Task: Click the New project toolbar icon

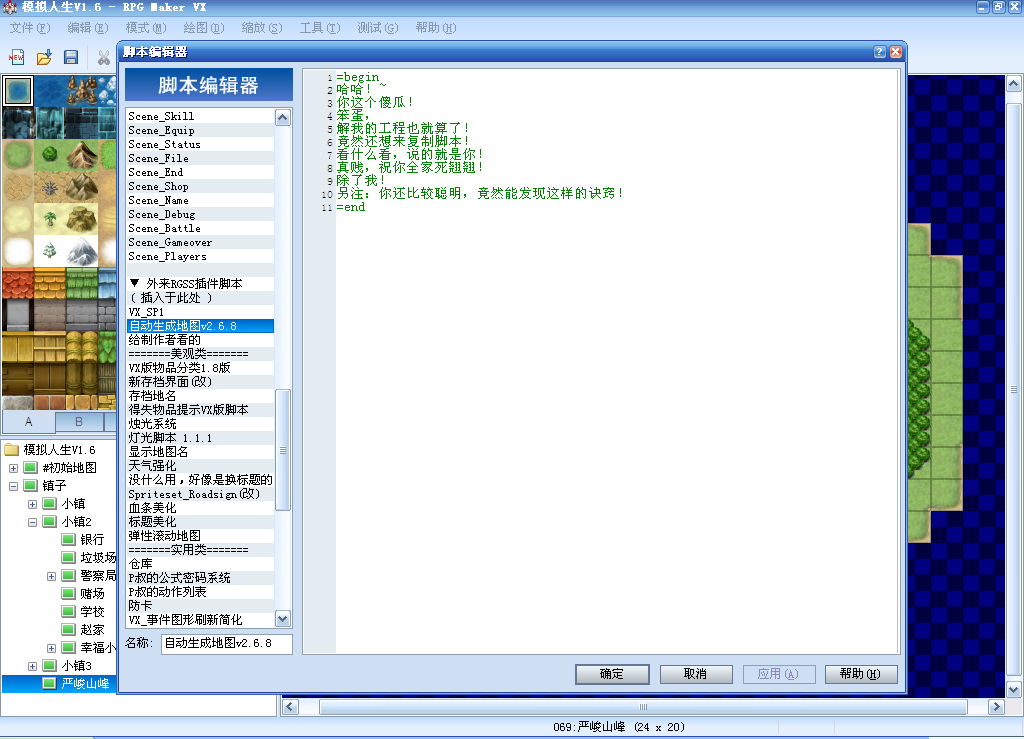Action: click(16, 57)
